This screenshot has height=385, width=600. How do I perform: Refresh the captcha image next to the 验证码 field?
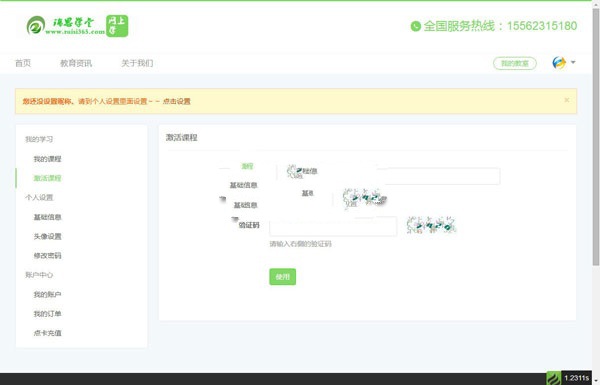coord(431,225)
